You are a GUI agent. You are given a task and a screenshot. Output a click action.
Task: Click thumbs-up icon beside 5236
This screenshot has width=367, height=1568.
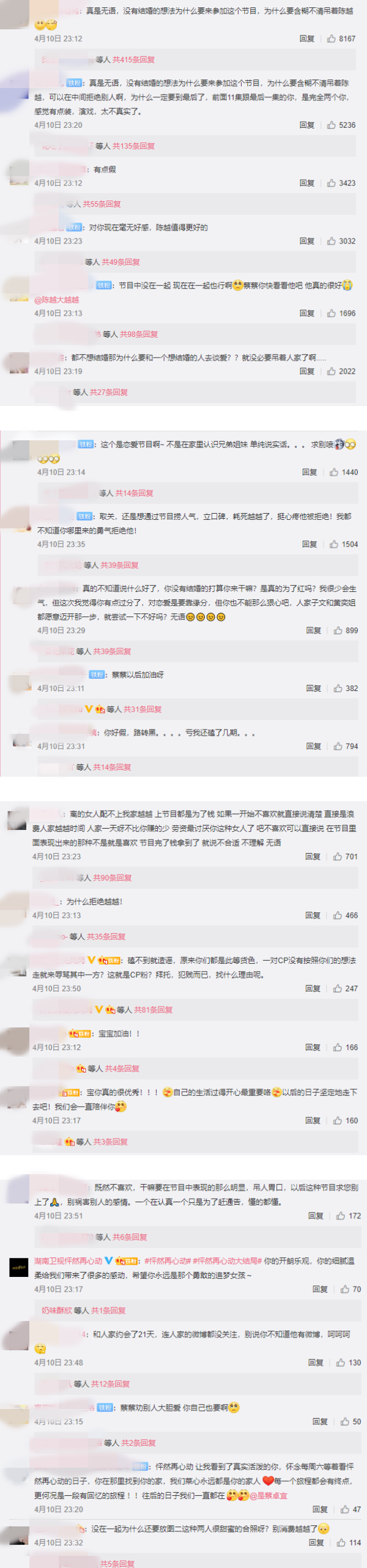tap(331, 125)
